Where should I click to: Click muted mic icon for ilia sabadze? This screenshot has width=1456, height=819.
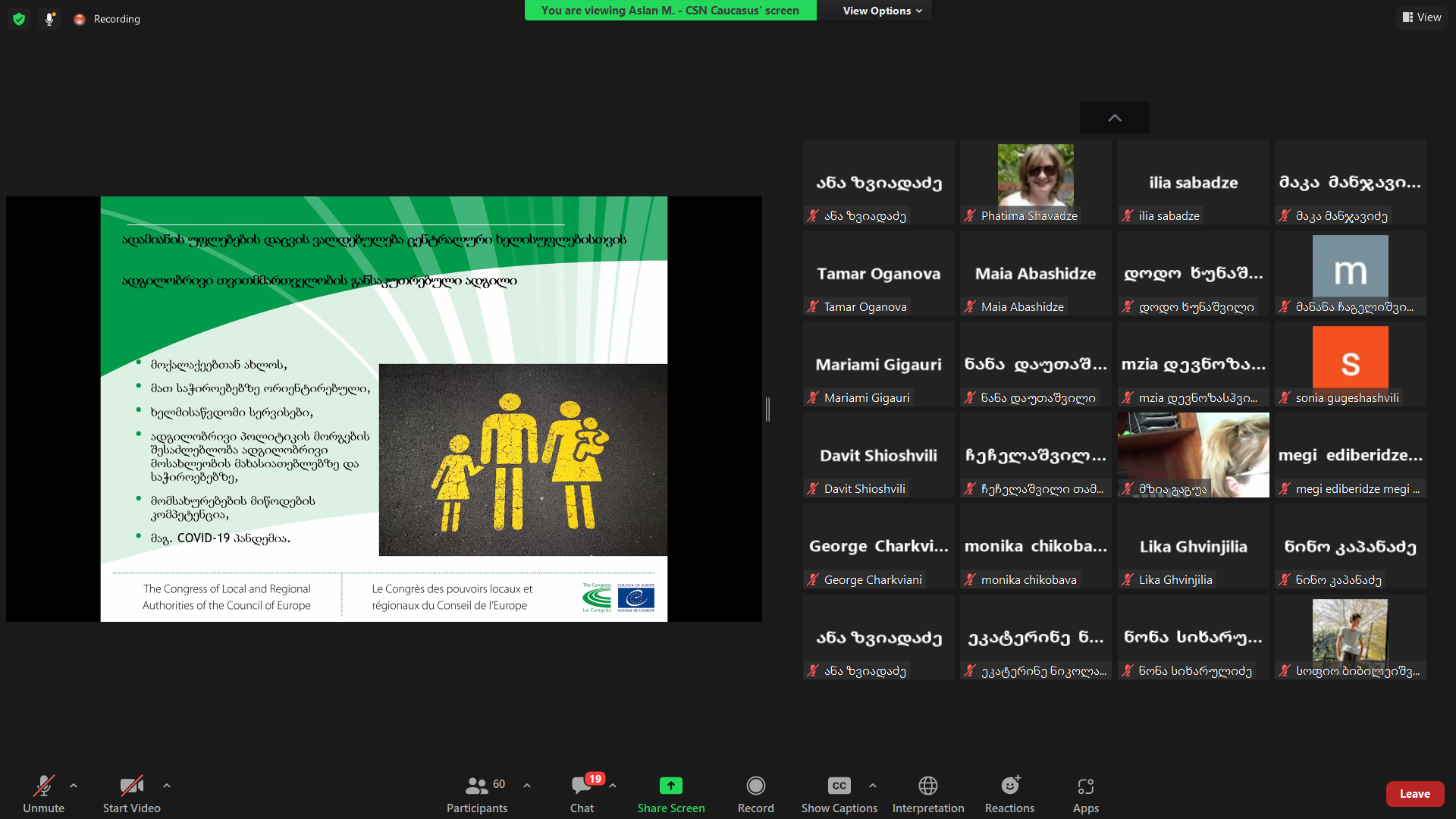pyautogui.click(x=1128, y=216)
